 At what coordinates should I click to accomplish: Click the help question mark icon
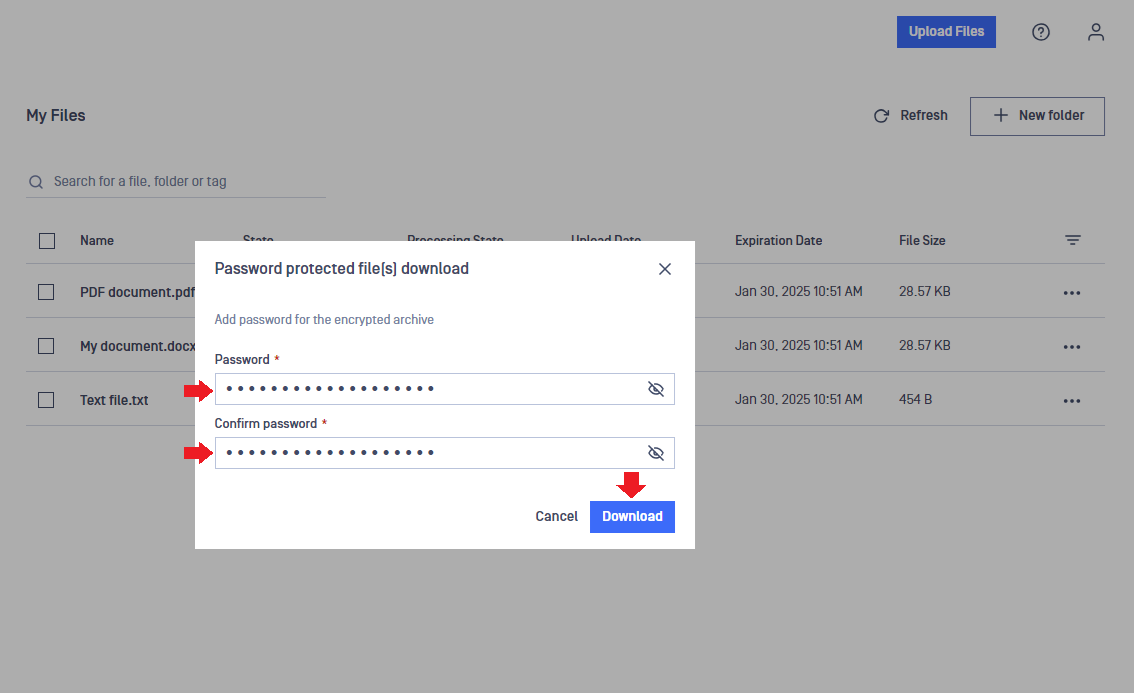1041,32
